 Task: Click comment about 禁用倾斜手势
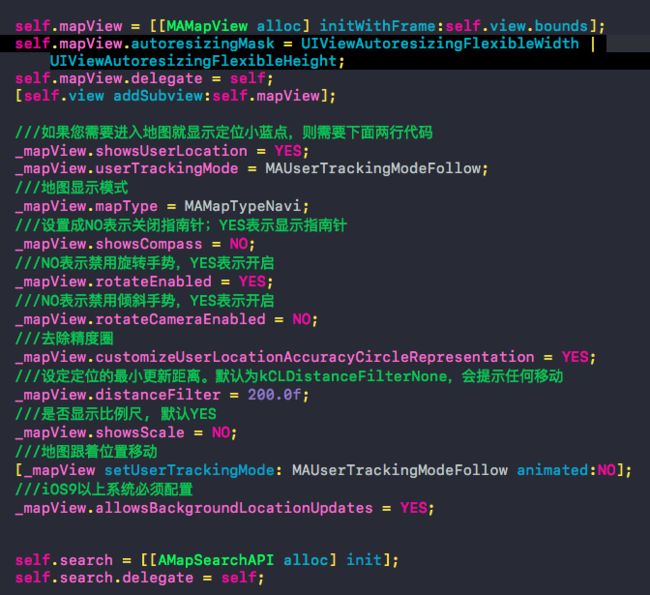coord(145,301)
